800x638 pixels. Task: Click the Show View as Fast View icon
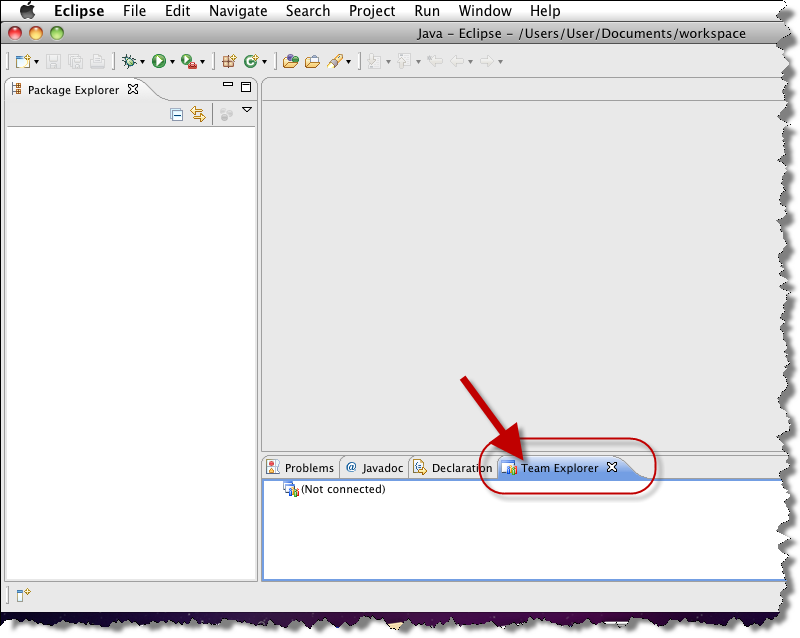click(23, 595)
